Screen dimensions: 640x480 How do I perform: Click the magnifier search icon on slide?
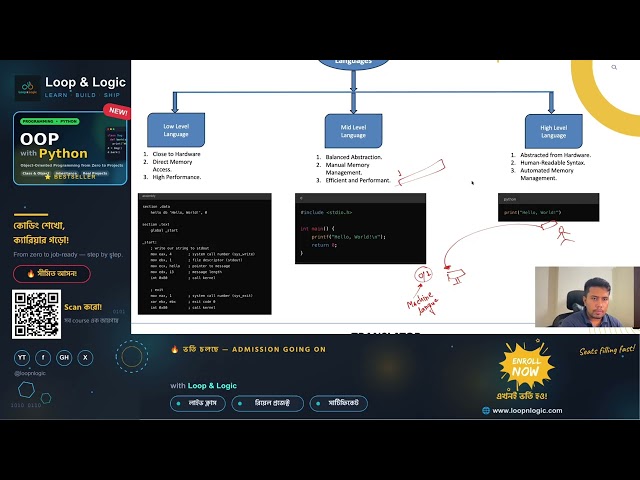pyautogui.click(x=614, y=67)
